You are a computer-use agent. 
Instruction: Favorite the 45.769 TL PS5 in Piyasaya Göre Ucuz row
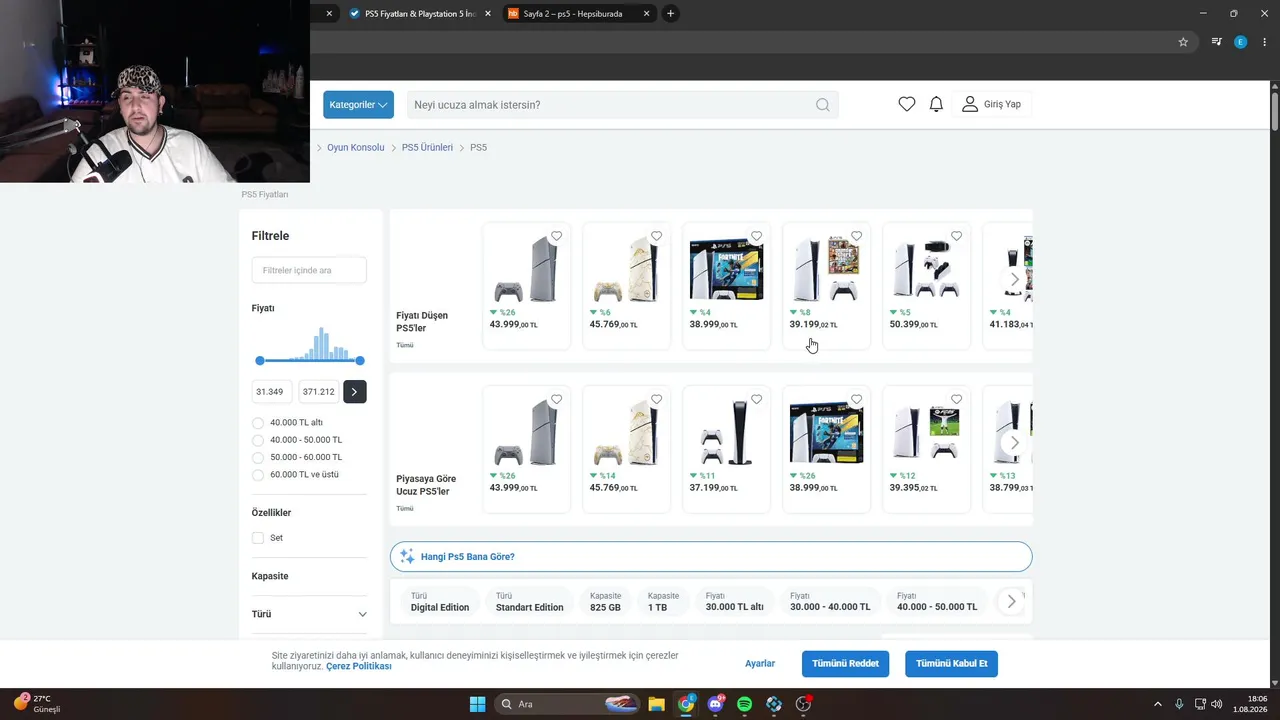point(657,400)
